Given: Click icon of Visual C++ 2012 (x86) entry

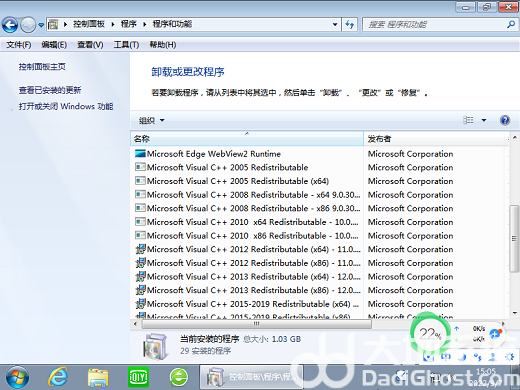Looking at the screenshot, I should pyautogui.click(x=140, y=263).
